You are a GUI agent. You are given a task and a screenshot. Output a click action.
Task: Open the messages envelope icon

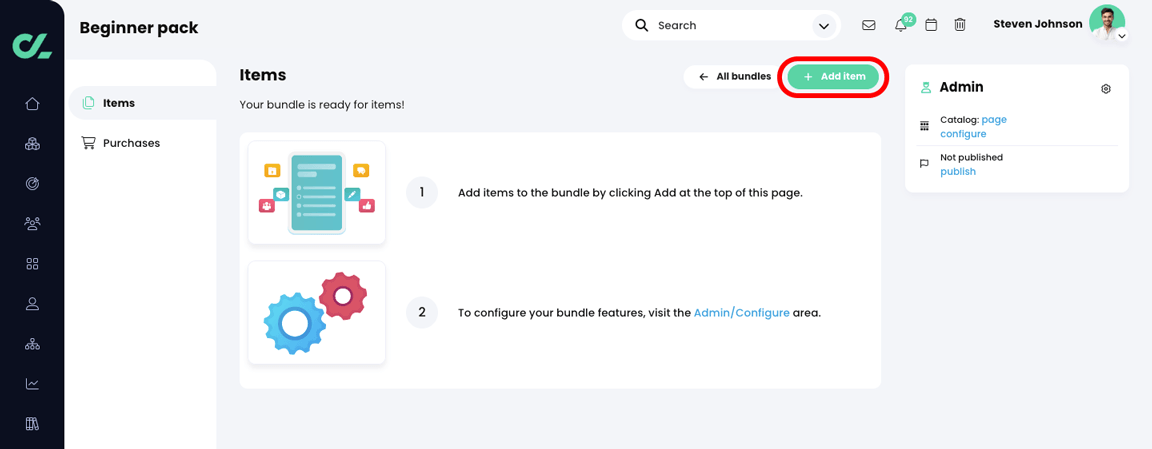coord(868,25)
